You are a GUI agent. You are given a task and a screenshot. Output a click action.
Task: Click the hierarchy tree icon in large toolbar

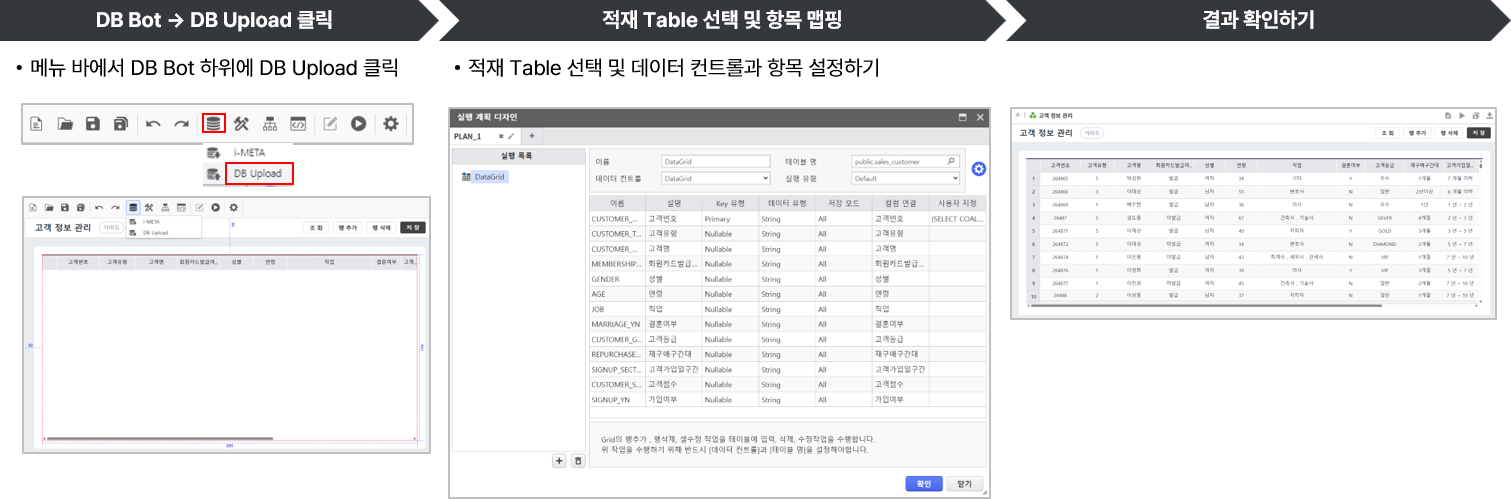[270, 124]
